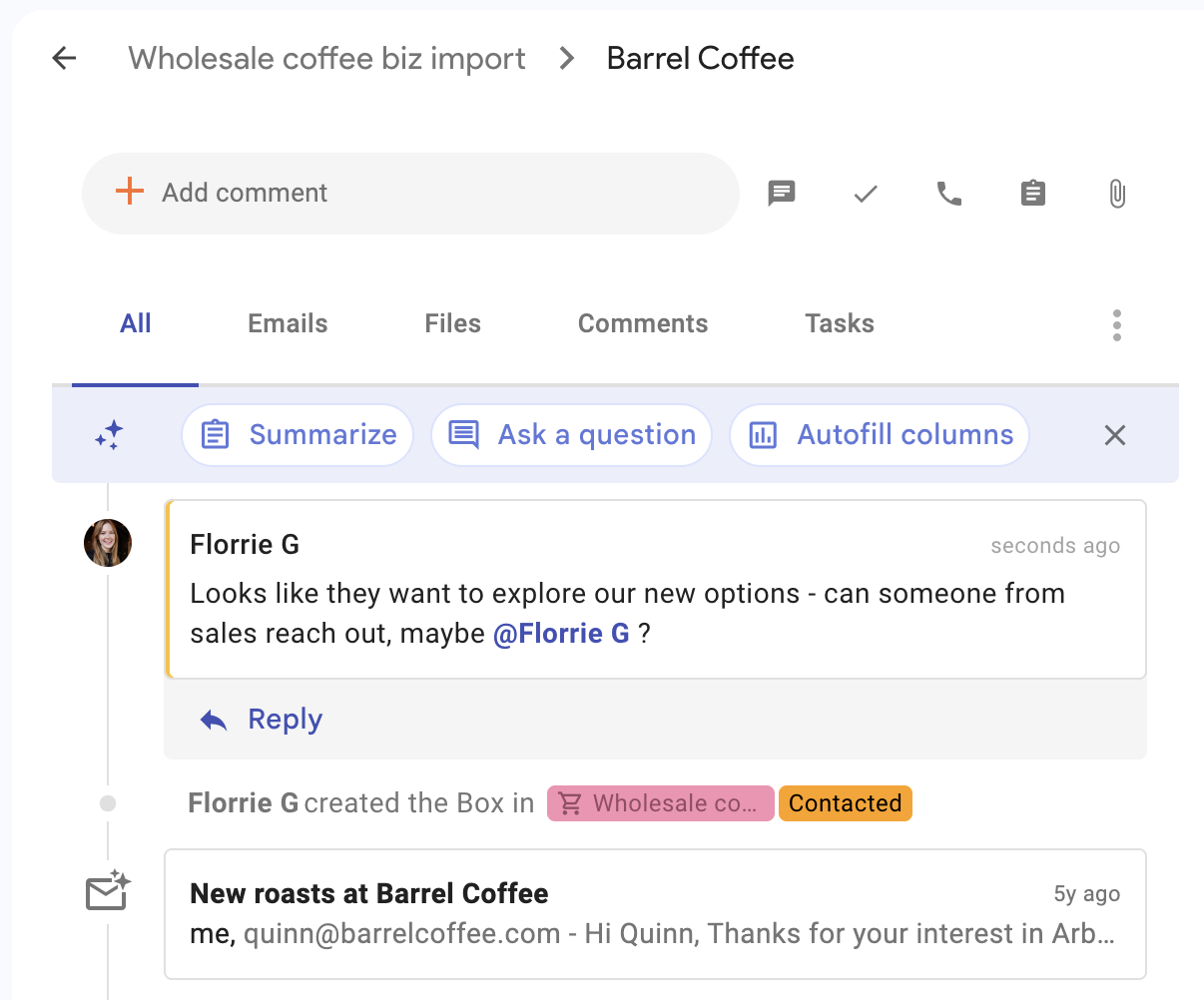Switch to the Tasks tab
Screen dimensions: 1204x1000
pos(840,323)
